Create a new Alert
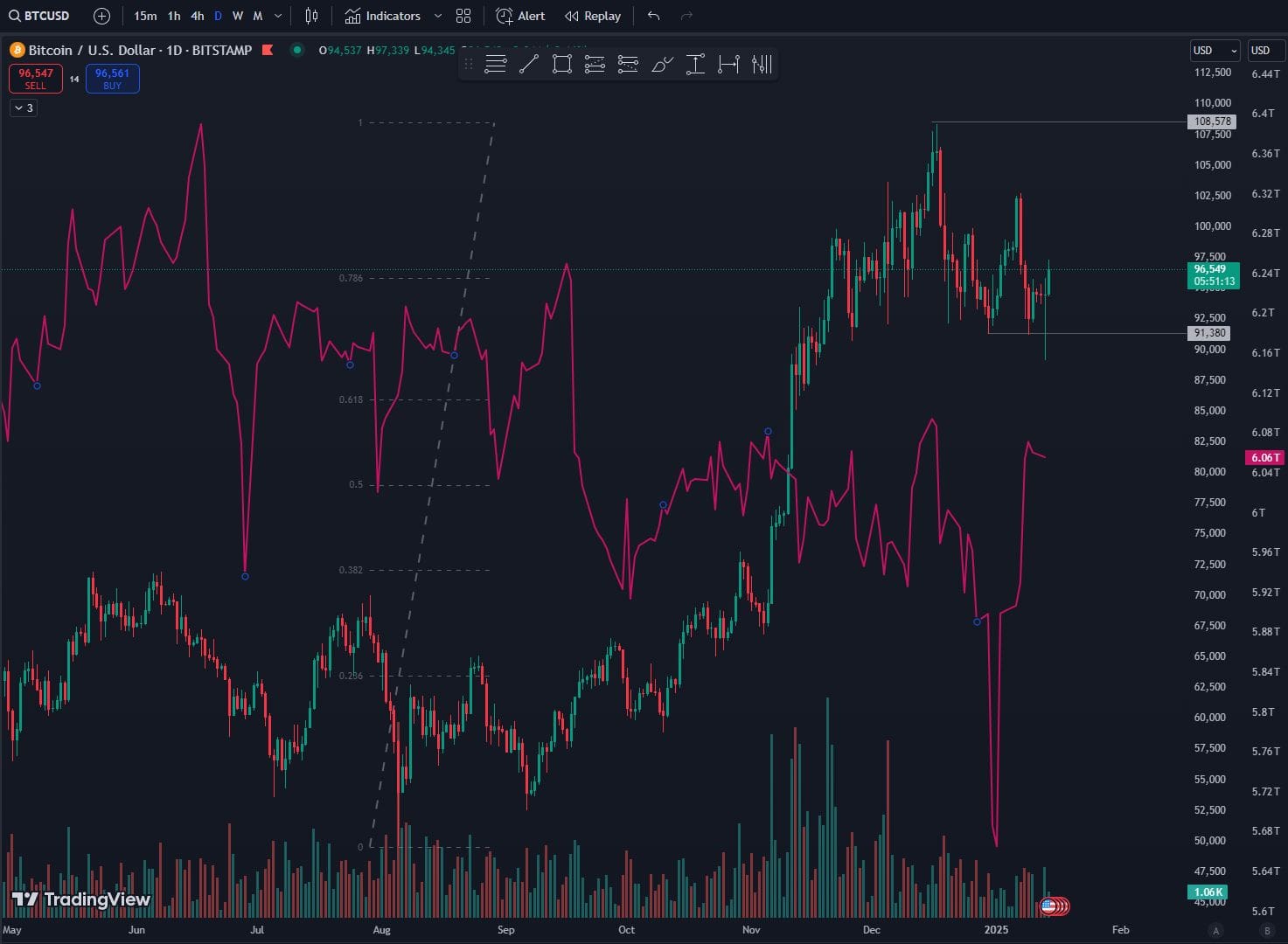Viewport: 1288px width, 944px height. pyautogui.click(x=520, y=16)
